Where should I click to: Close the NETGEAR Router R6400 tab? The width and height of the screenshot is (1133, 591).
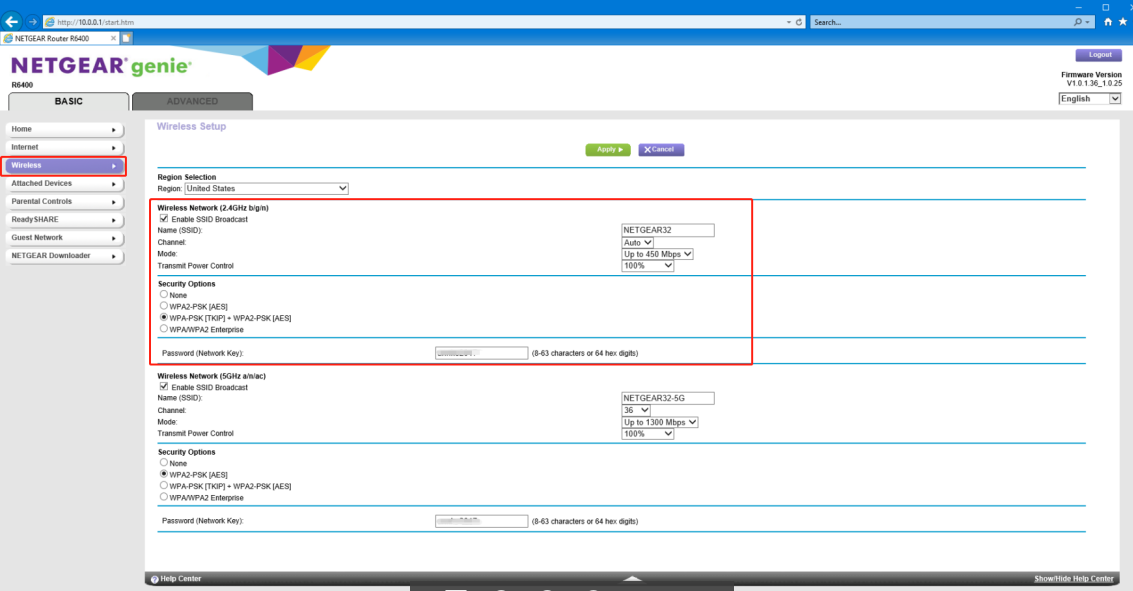point(113,38)
